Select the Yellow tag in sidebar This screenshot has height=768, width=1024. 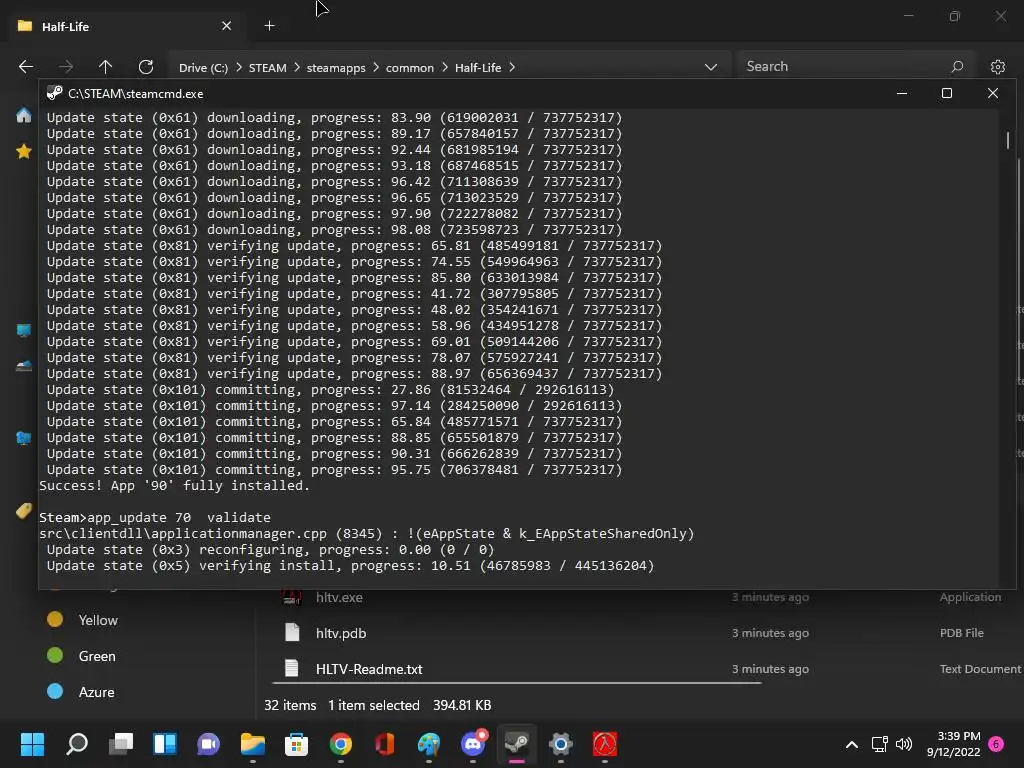tap(98, 620)
